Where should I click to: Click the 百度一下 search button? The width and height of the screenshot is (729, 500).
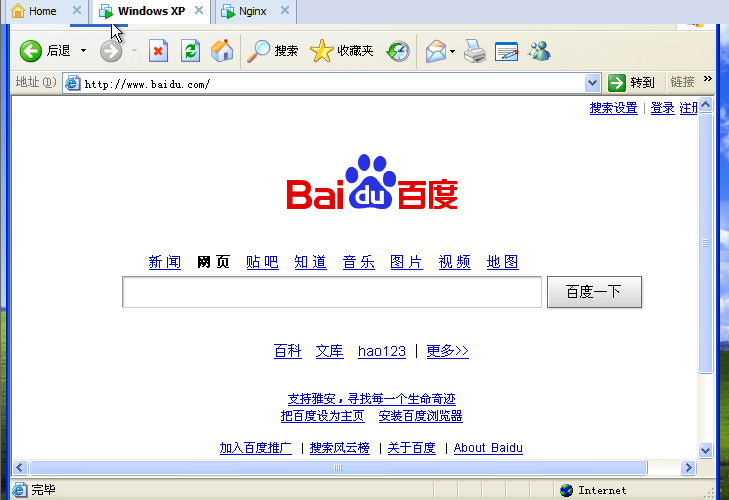[594, 292]
